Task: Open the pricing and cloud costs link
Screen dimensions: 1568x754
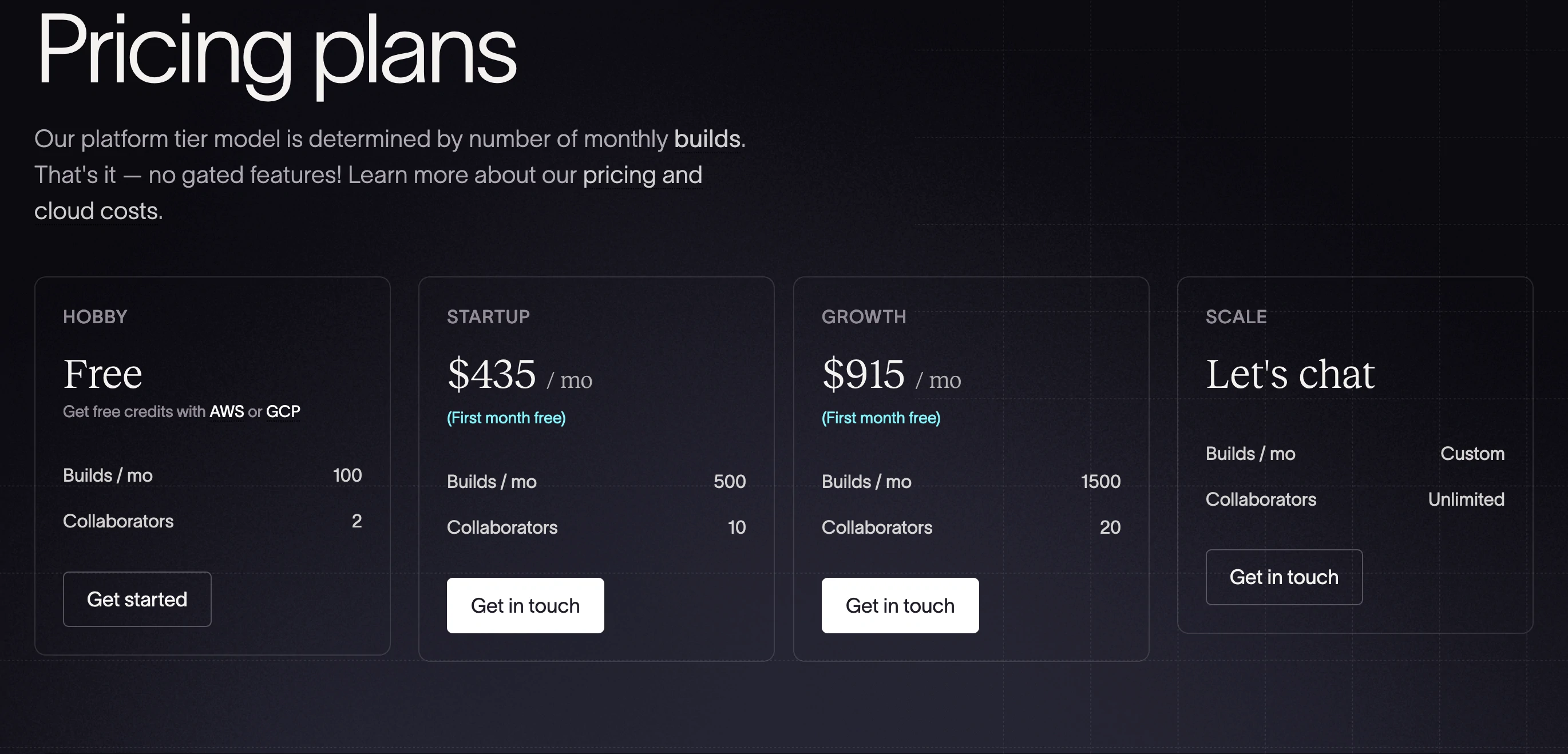Action: (x=642, y=174)
